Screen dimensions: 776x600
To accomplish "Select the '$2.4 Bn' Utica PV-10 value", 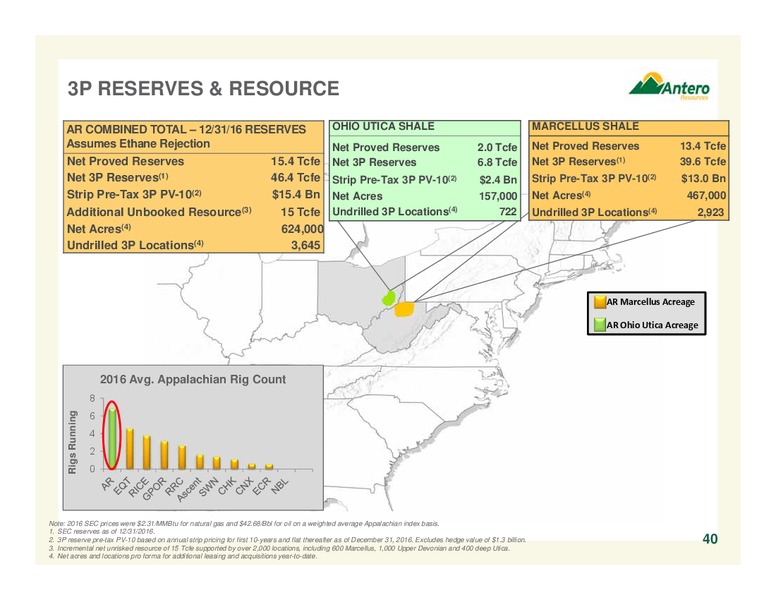I will [498, 180].
